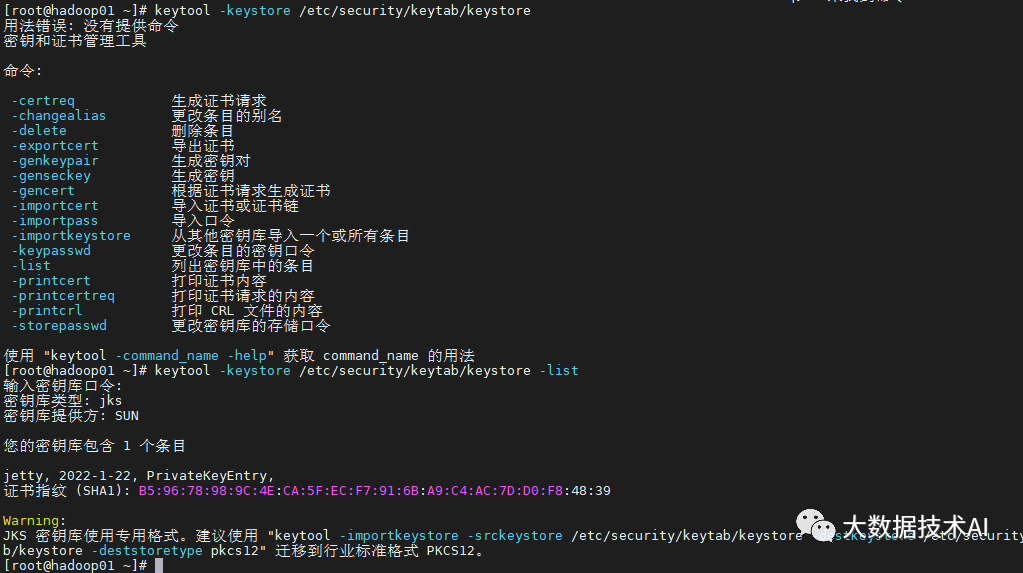The height and width of the screenshot is (573, 1023).
Task: Click the description 生成密钥对
Action: (x=211, y=161)
